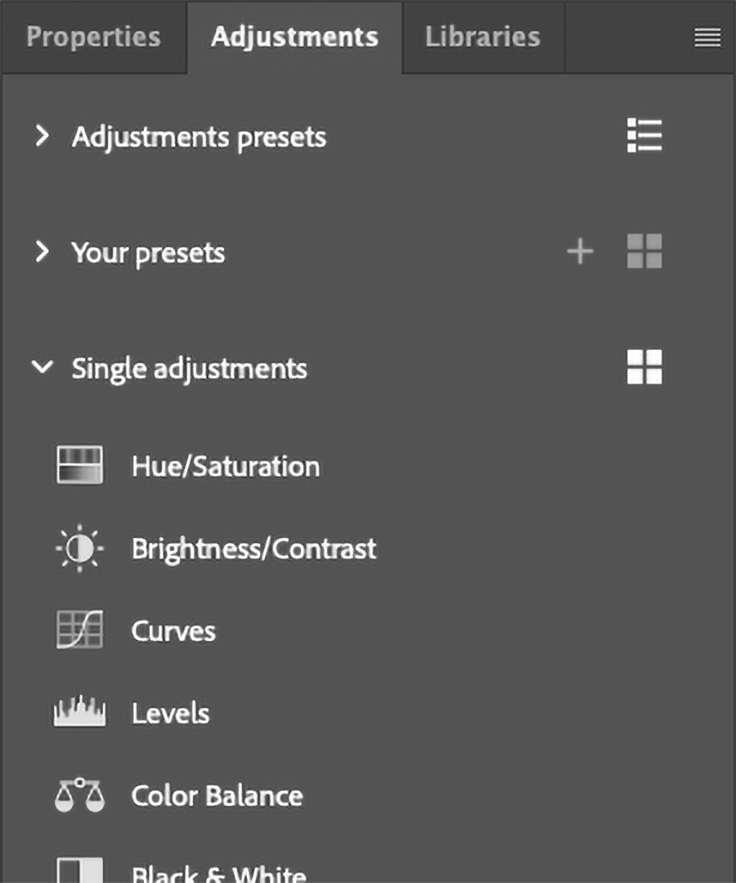
Task: Toggle list view for Adjustments presets
Action: coord(644,136)
